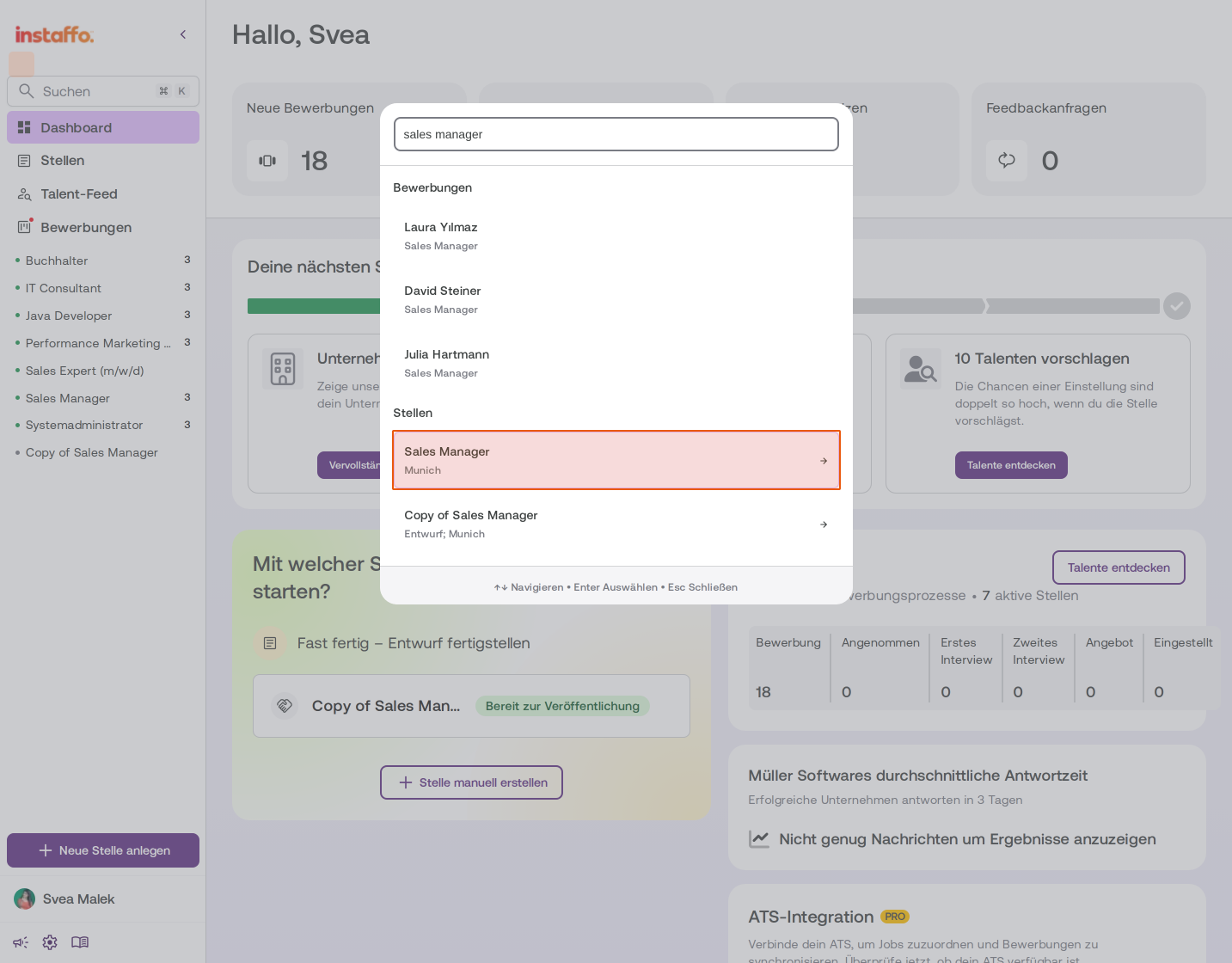Screen dimensions: 1232x963
Task: Open Stellen in the sidebar
Action: [x=103, y=161]
